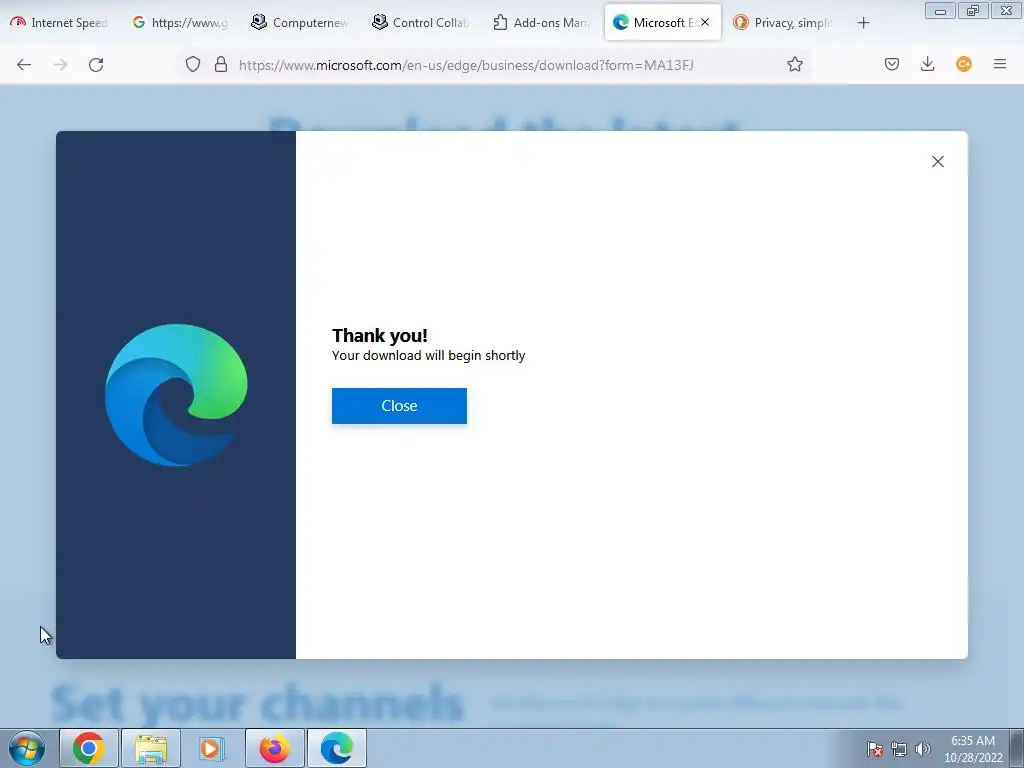Screen dimensions: 1024x768
Task: Switch to Privacy, simplified tab
Action: click(782, 23)
